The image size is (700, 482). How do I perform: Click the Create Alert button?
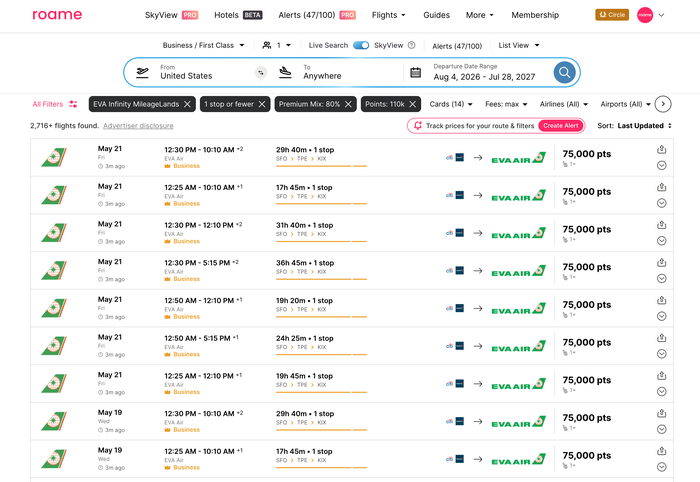561,125
